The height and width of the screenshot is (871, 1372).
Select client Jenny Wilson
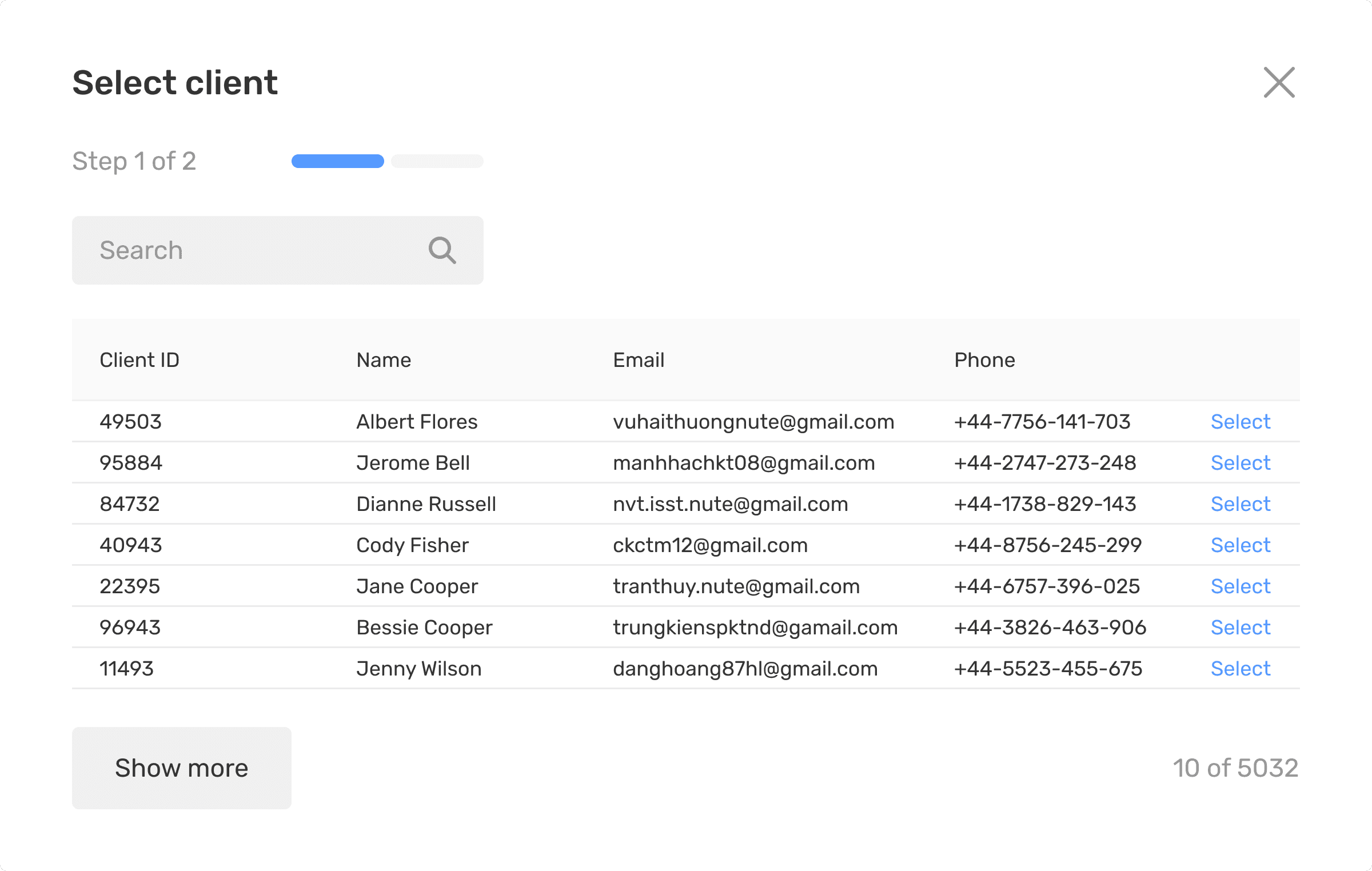pos(1240,669)
